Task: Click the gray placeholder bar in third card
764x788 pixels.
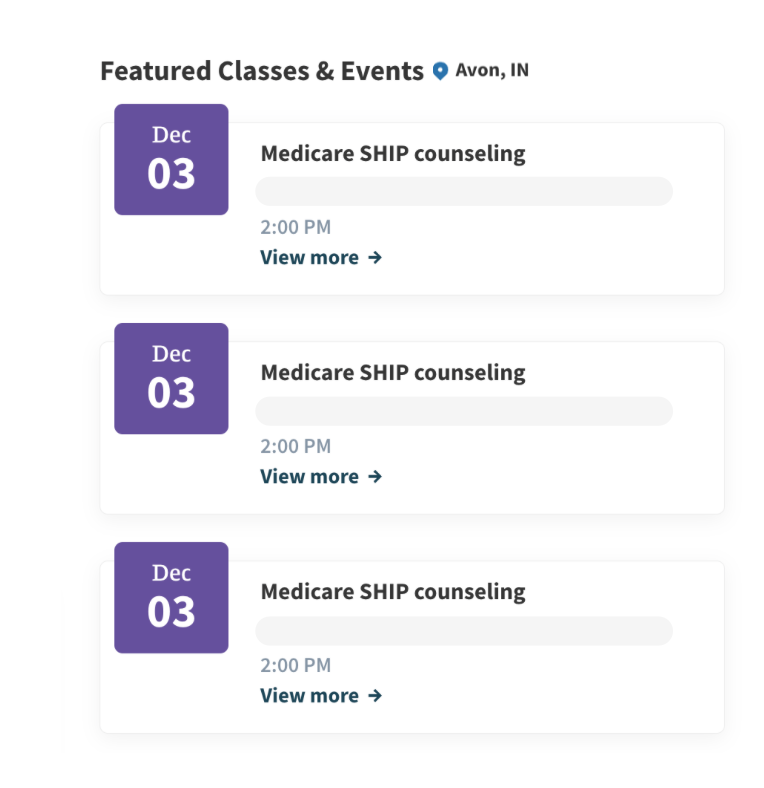Action: pos(464,631)
